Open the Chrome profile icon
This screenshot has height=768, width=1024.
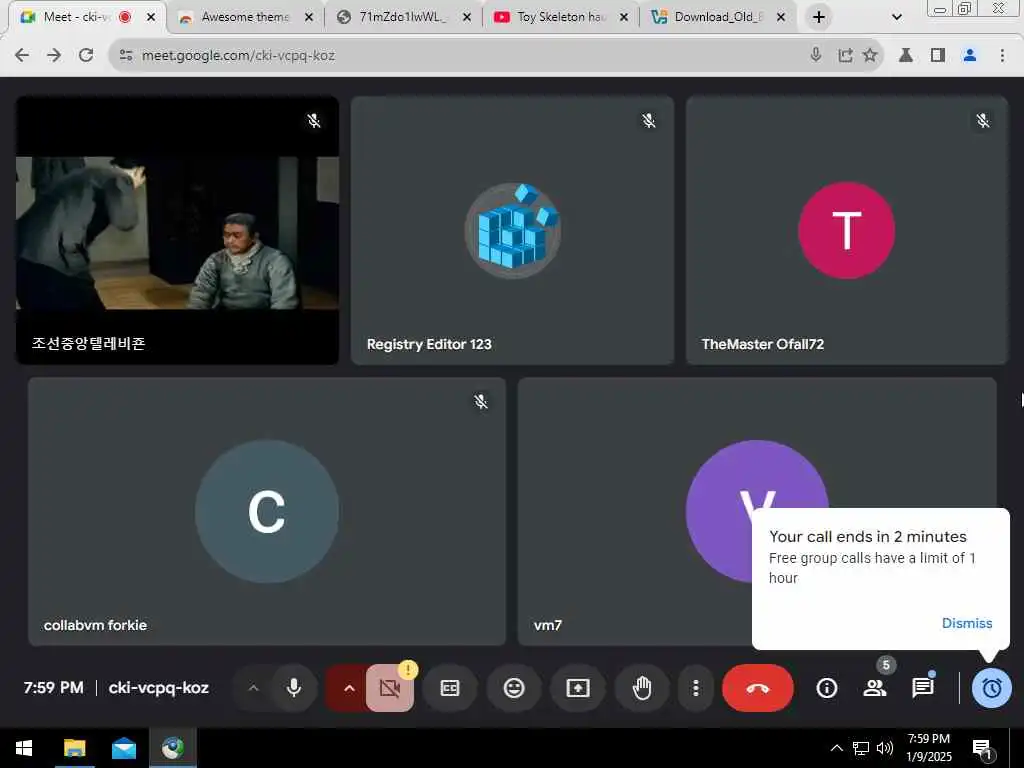[x=970, y=56]
